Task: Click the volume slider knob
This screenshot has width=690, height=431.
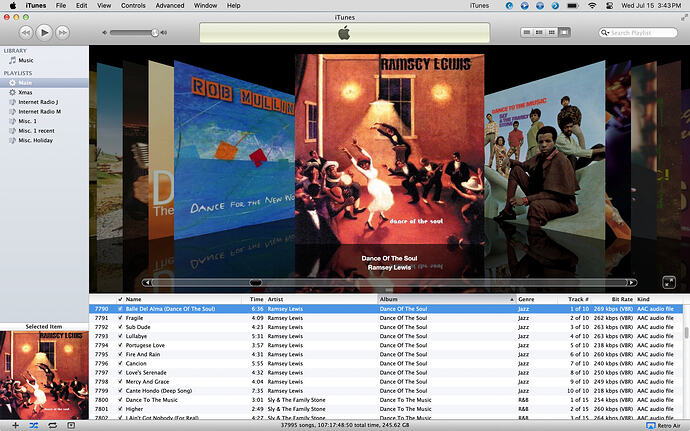Action: 155,33
